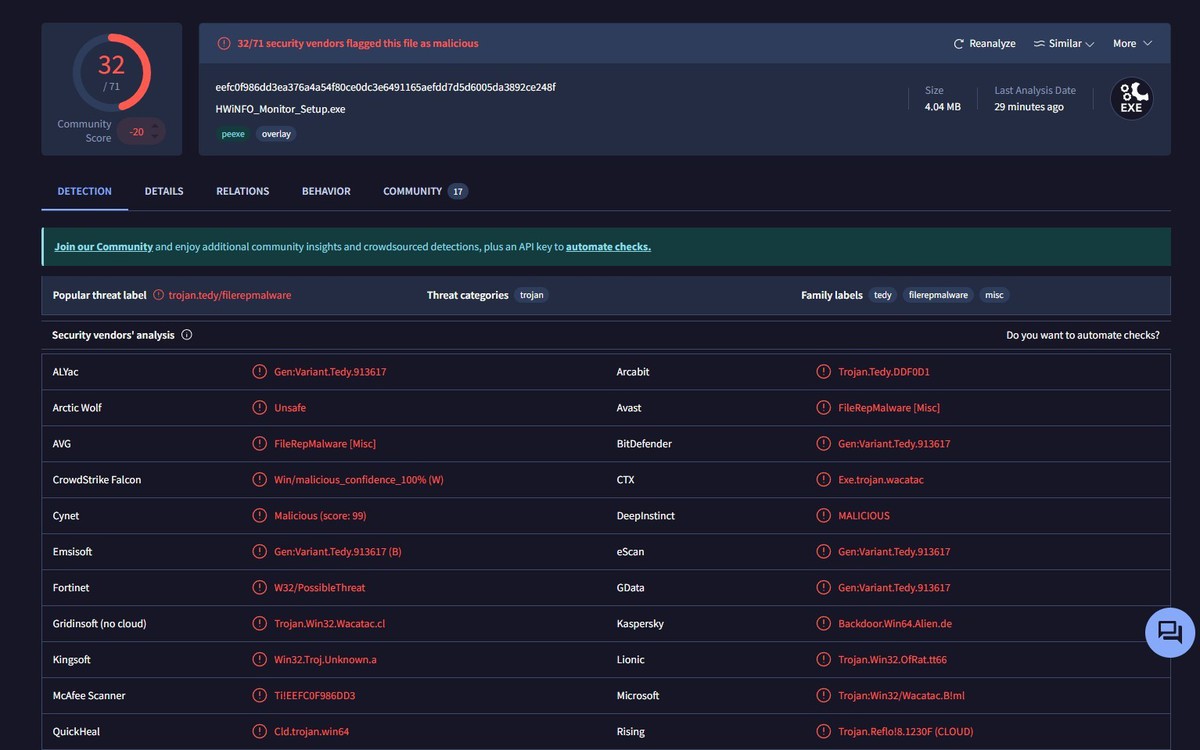This screenshot has height=750, width=1200.
Task: Click the EXE file type icon
Action: [1131, 99]
